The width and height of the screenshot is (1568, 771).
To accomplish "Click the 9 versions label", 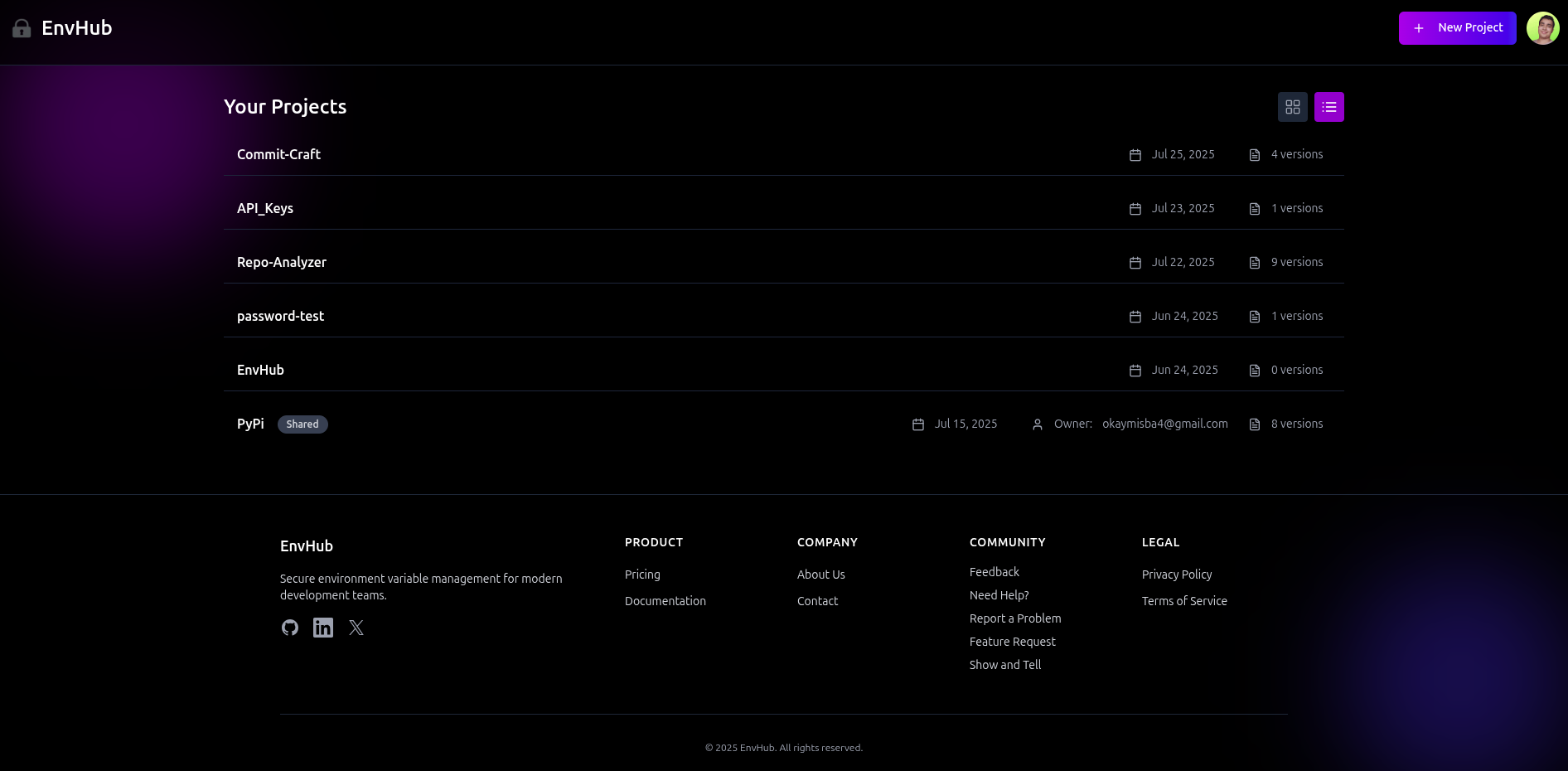I will pyautogui.click(x=1297, y=262).
